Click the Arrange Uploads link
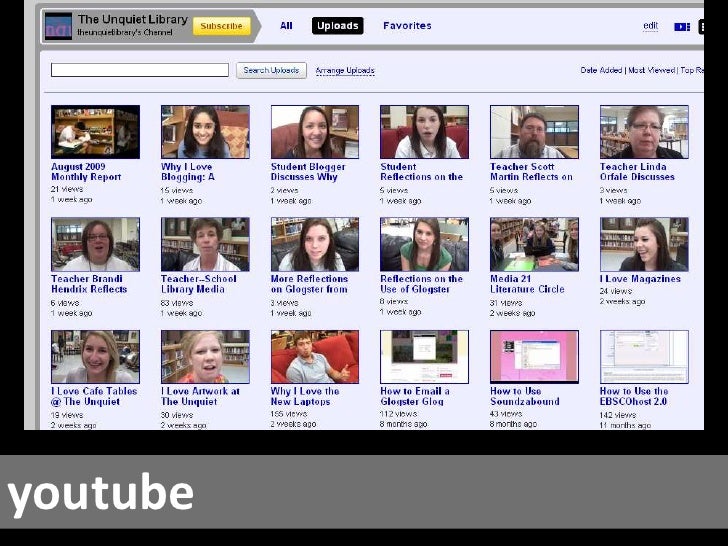Image resolution: width=728 pixels, height=546 pixels. (345, 71)
